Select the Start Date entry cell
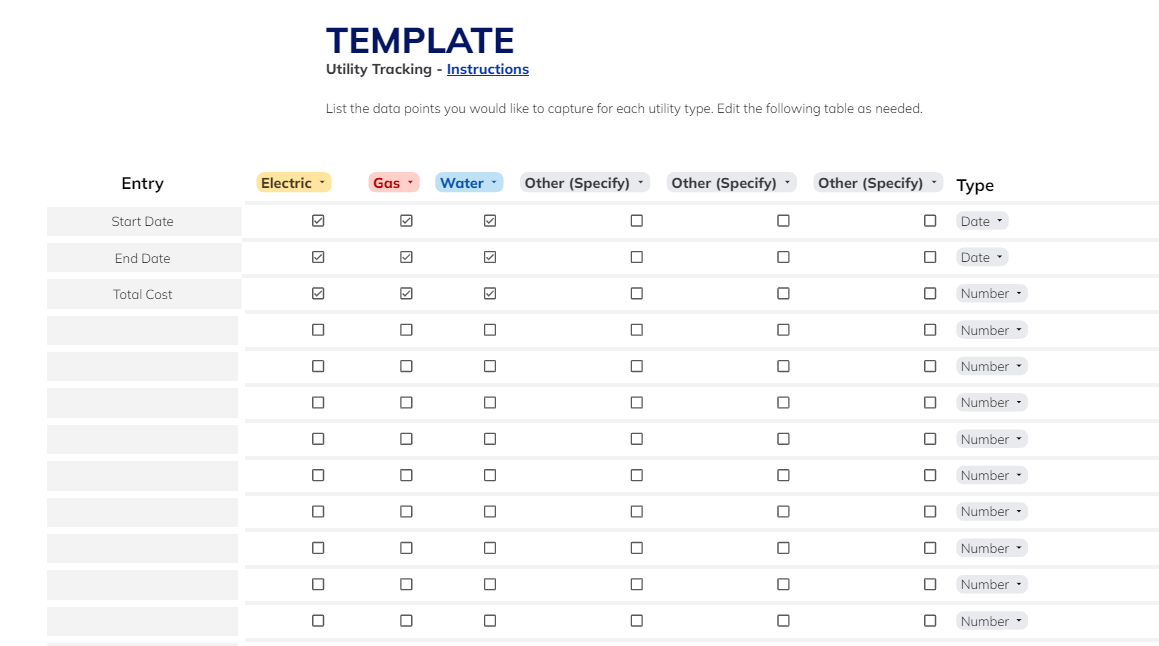Viewport: 1159px width, 646px height. [143, 221]
